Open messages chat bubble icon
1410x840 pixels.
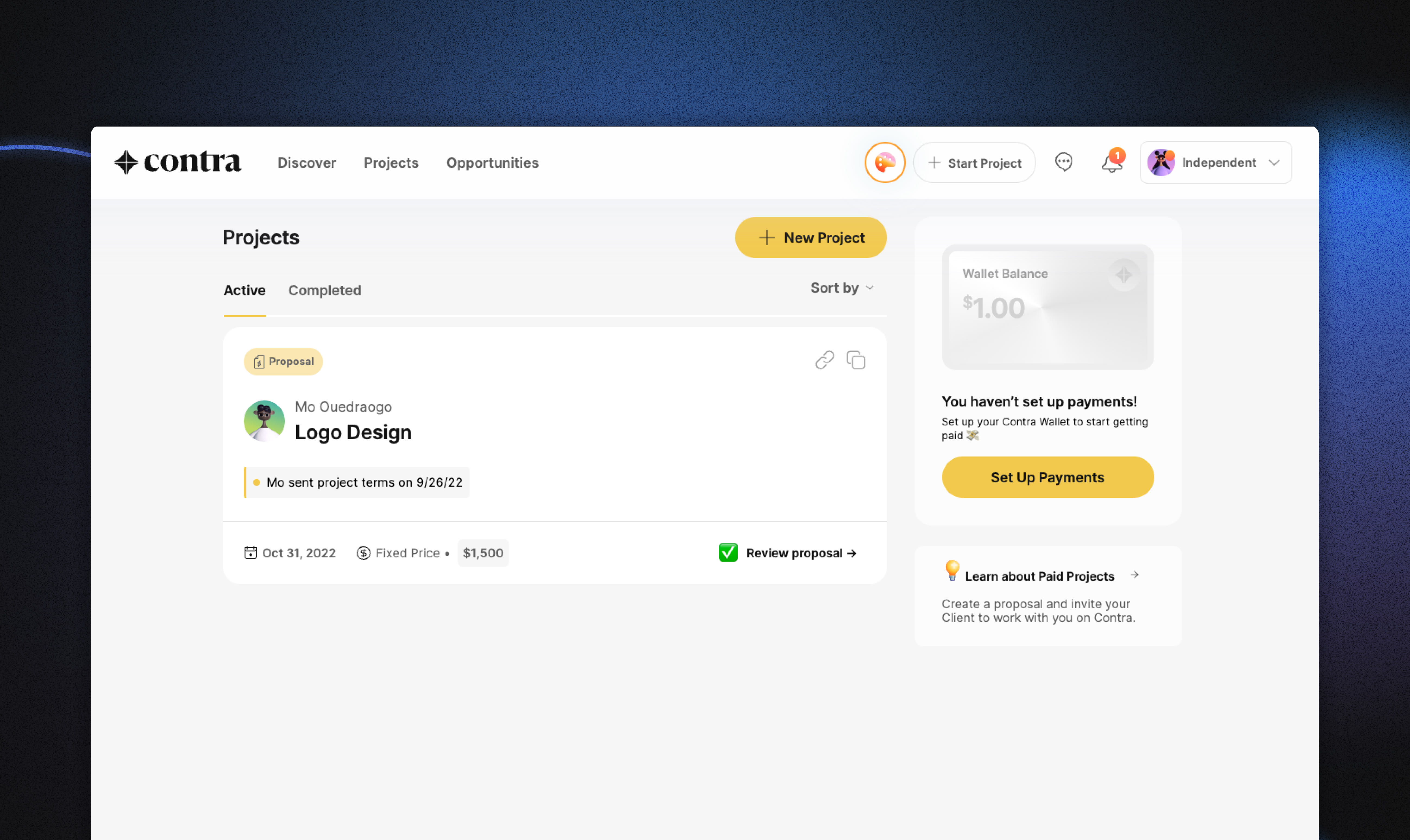(x=1063, y=163)
